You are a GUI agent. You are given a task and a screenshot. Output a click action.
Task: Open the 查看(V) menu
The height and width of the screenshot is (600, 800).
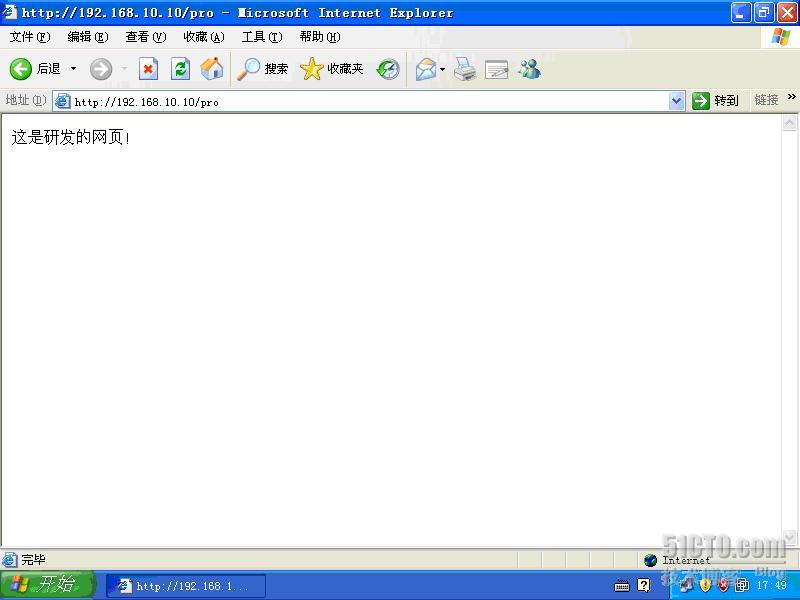[146, 37]
